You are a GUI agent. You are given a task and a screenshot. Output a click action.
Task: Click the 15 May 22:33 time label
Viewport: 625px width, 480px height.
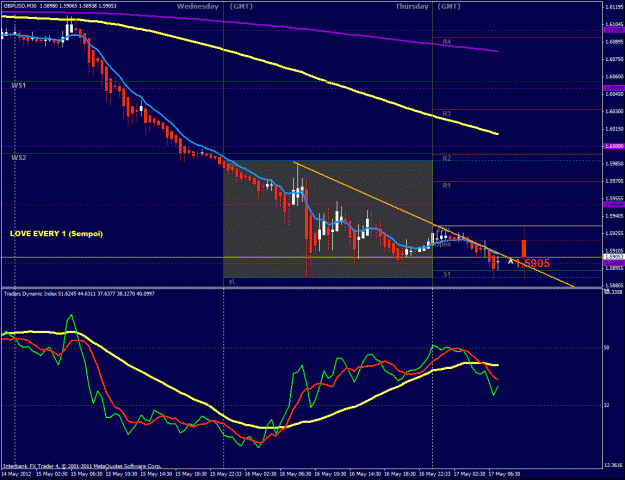click(x=226, y=474)
